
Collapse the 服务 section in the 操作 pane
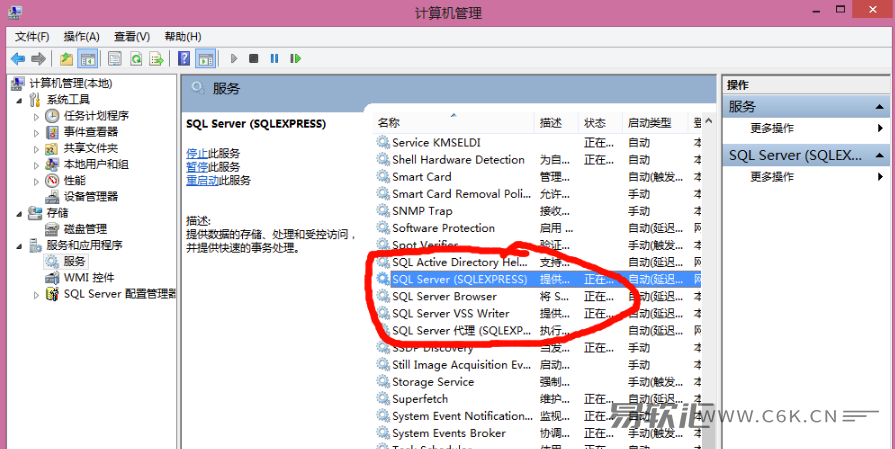pos(880,107)
